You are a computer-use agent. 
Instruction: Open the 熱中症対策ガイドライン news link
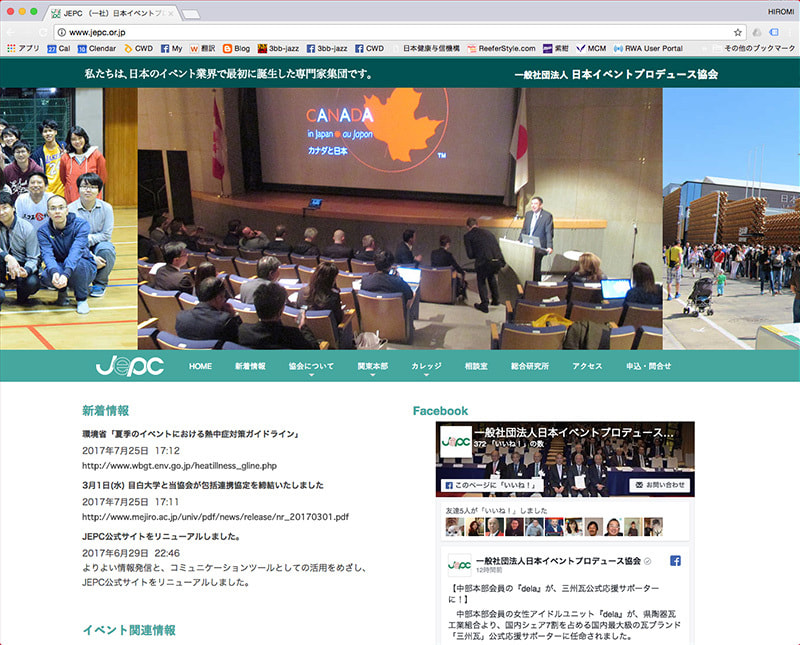point(191,434)
